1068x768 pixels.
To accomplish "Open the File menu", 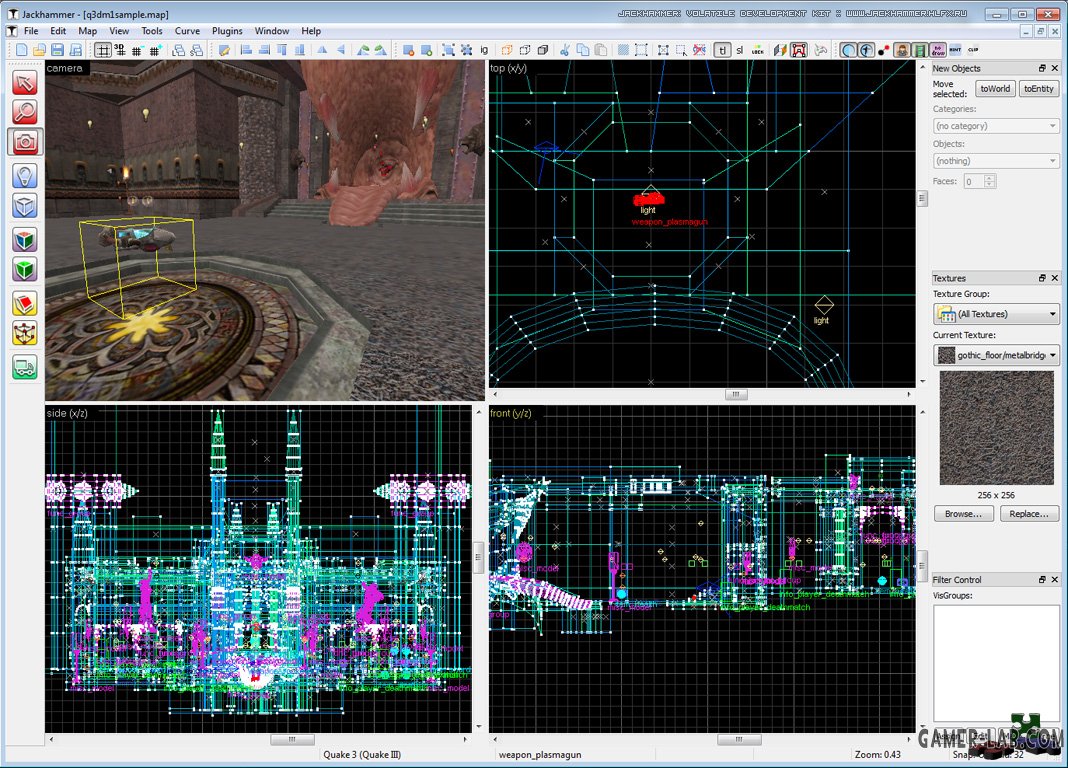I will [x=31, y=31].
